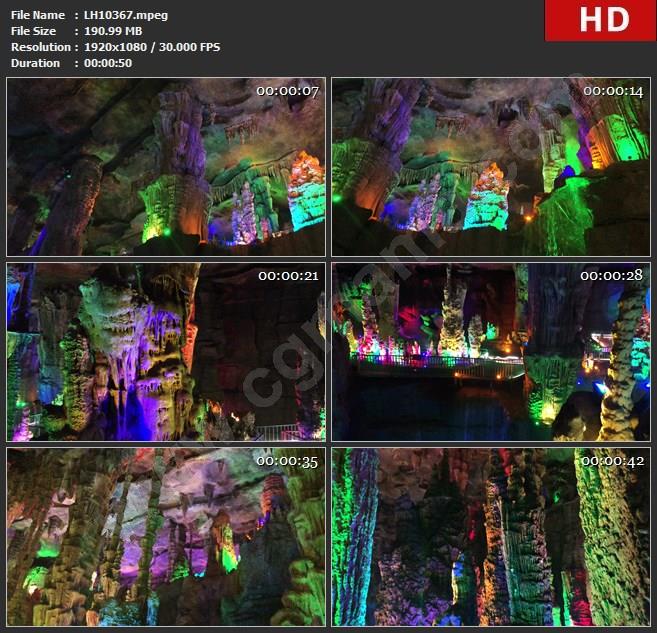Click the 00:00:28 timestamp
The image size is (657, 633).
[x=612, y=276]
